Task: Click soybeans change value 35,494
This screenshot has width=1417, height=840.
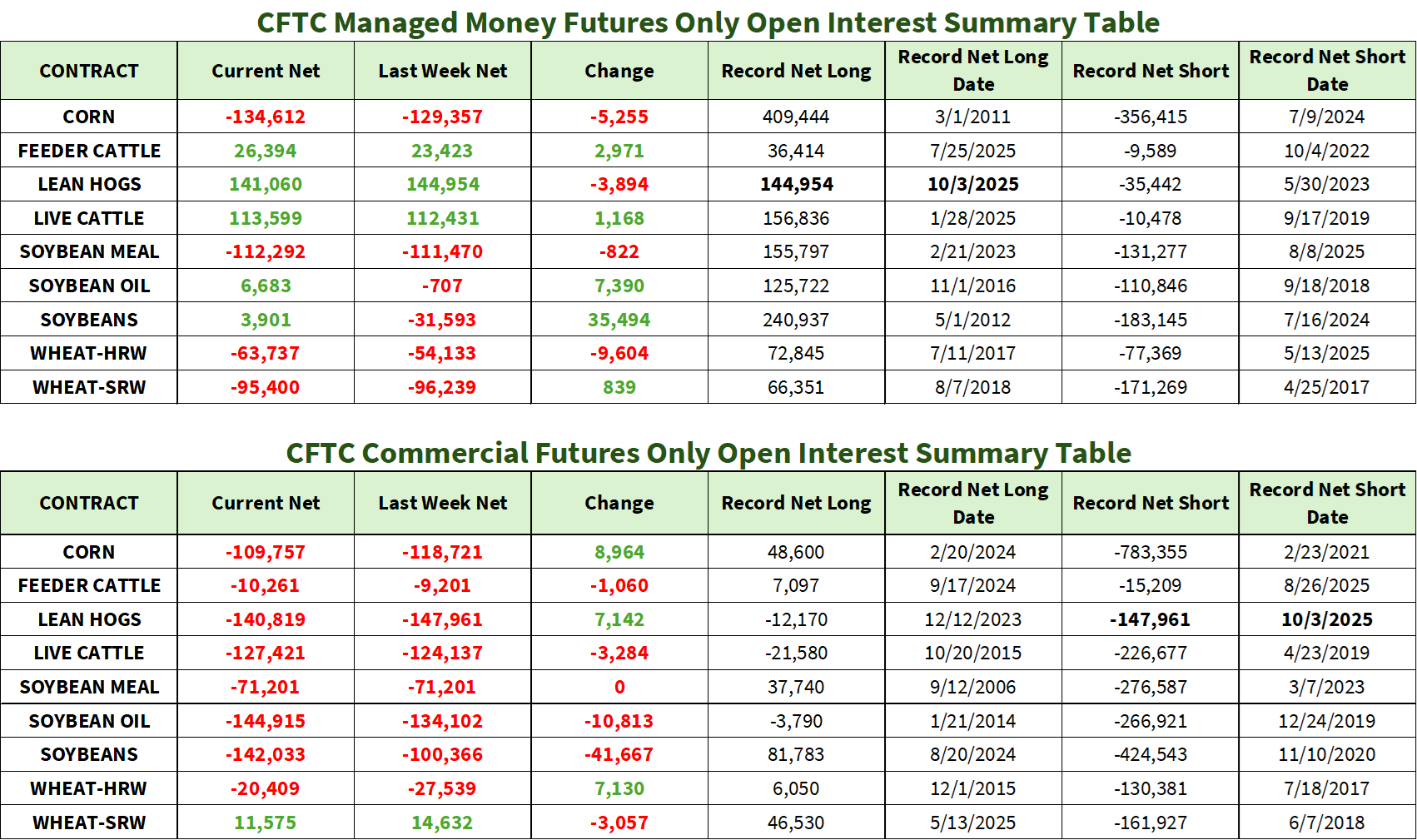Action: (x=619, y=320)
